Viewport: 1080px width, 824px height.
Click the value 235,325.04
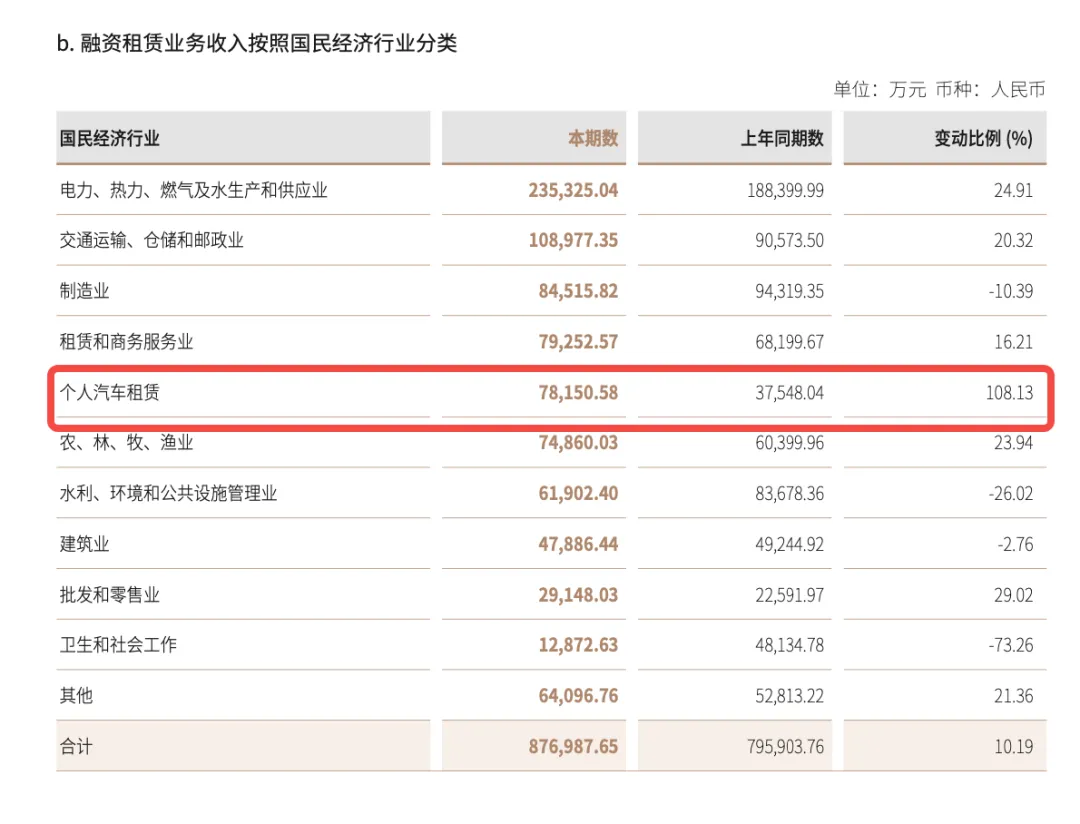click(574, 190)
